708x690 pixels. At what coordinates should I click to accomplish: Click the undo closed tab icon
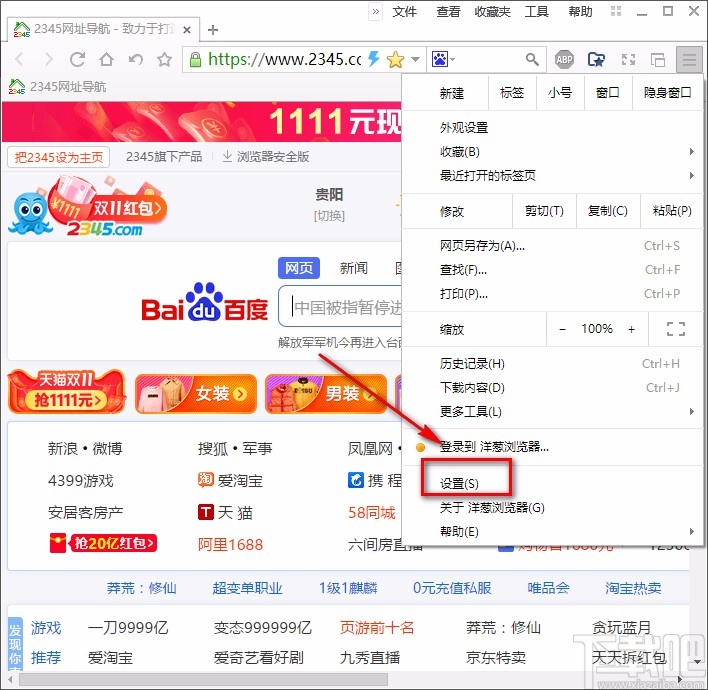point(135,59)
